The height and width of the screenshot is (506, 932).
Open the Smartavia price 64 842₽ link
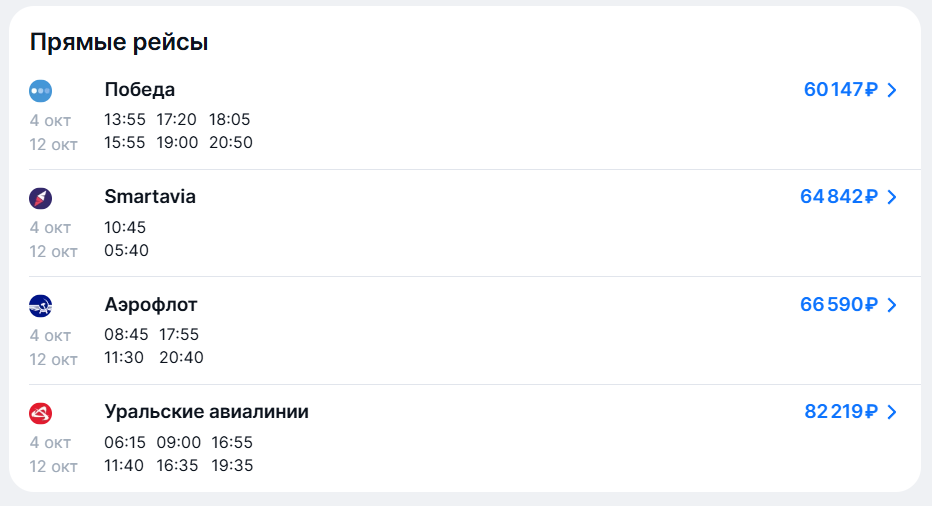click(x=838, y=197)
